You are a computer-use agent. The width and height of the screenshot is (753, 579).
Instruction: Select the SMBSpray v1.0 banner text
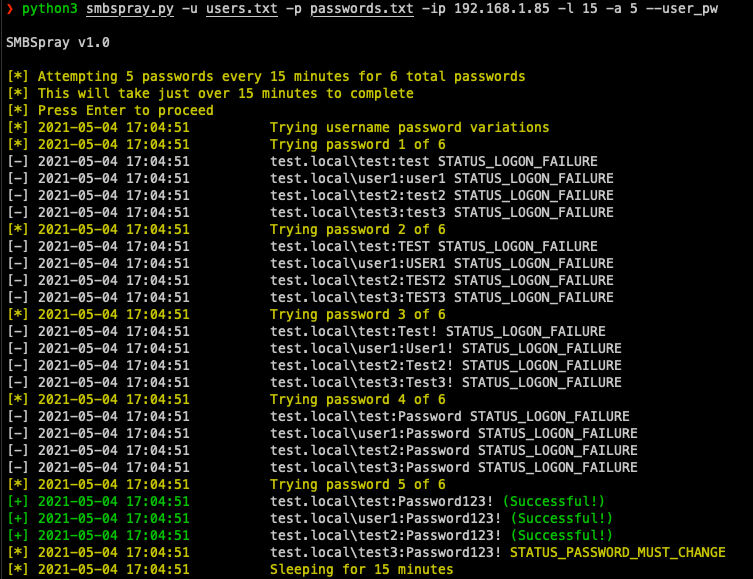point(58,43)
